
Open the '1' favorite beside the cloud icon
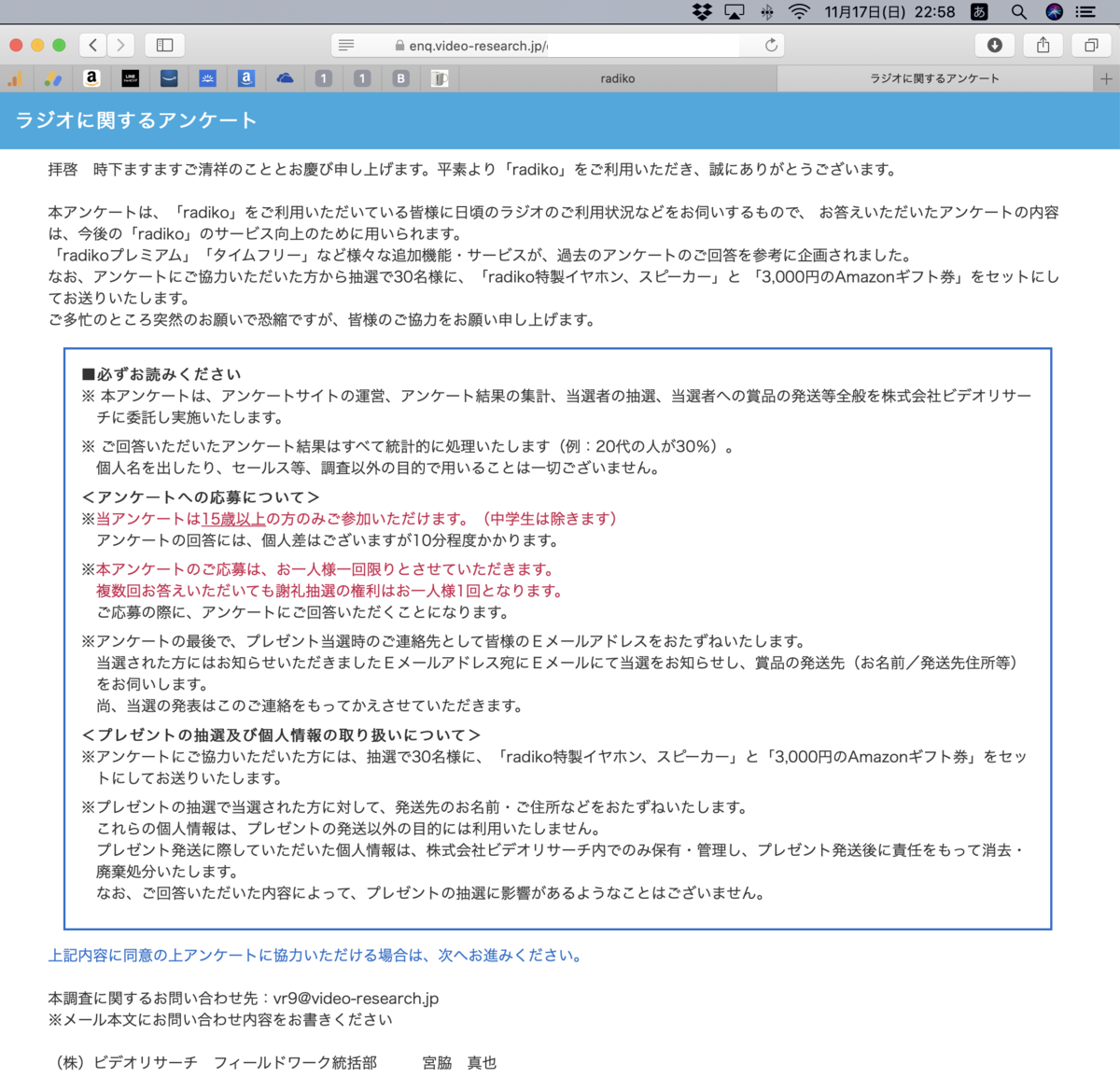click(x=323, y=78)
